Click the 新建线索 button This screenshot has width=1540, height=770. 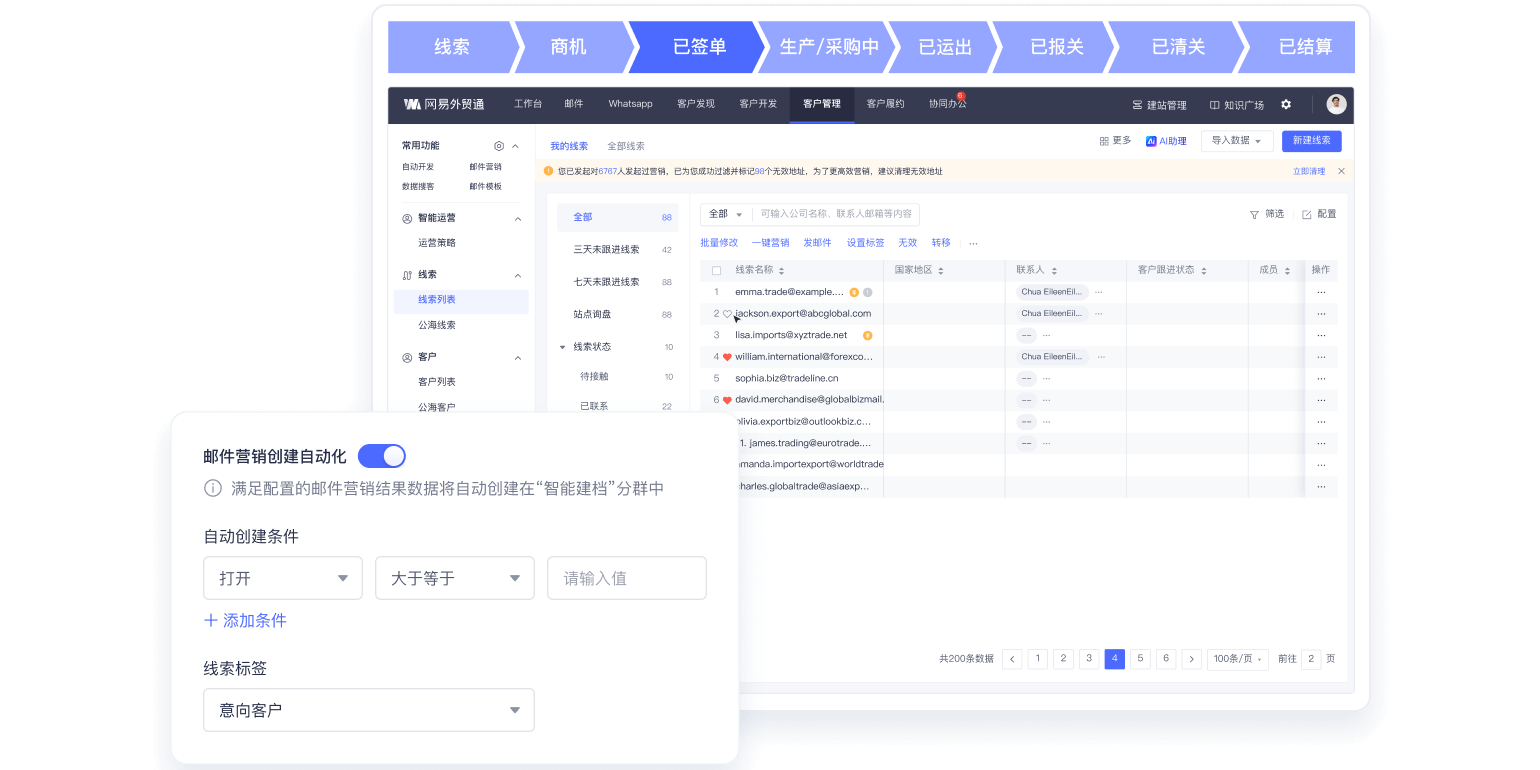(x=1311, y=141)
